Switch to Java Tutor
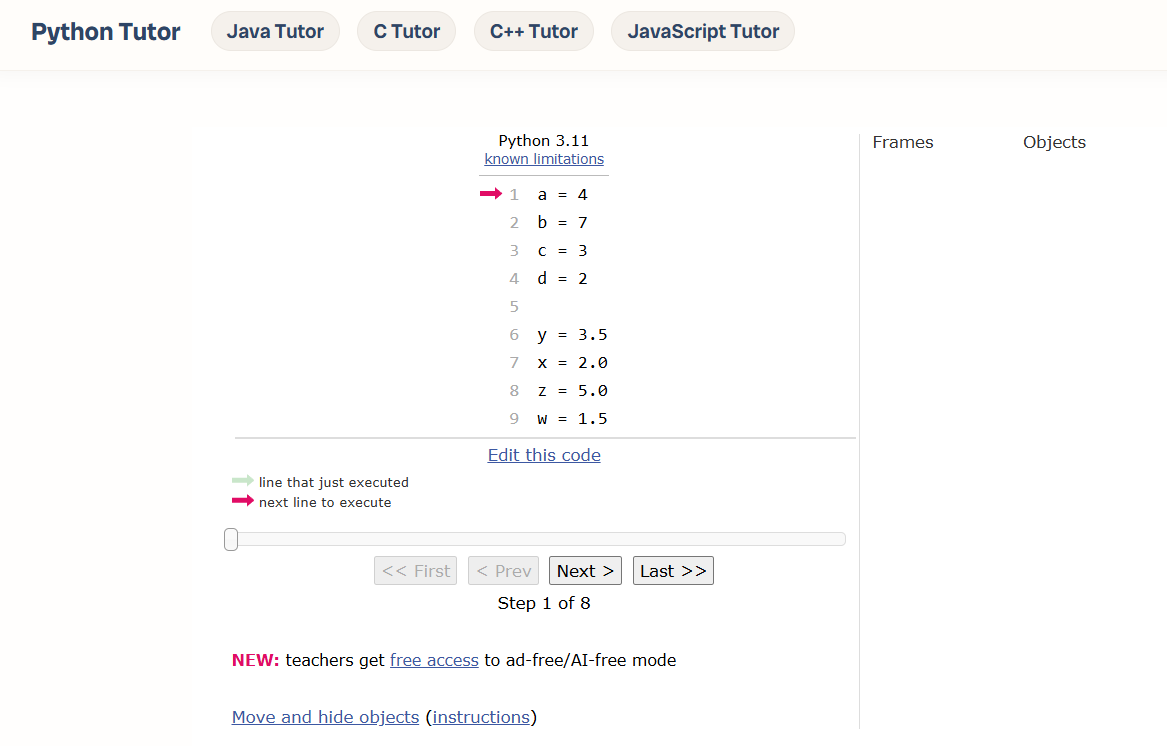1167x746 pixels. tap(275, 32)
